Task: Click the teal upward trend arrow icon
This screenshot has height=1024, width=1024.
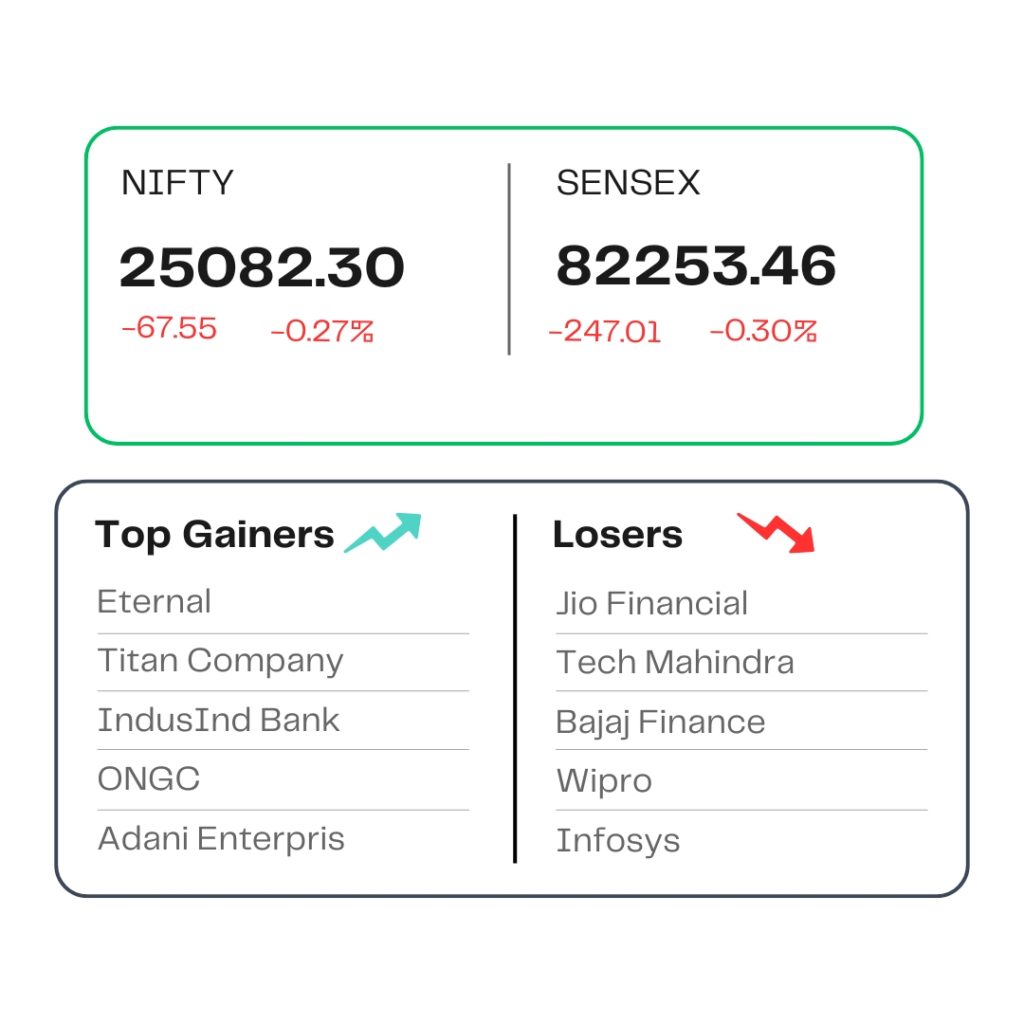Action: click(x=383, y=533)
